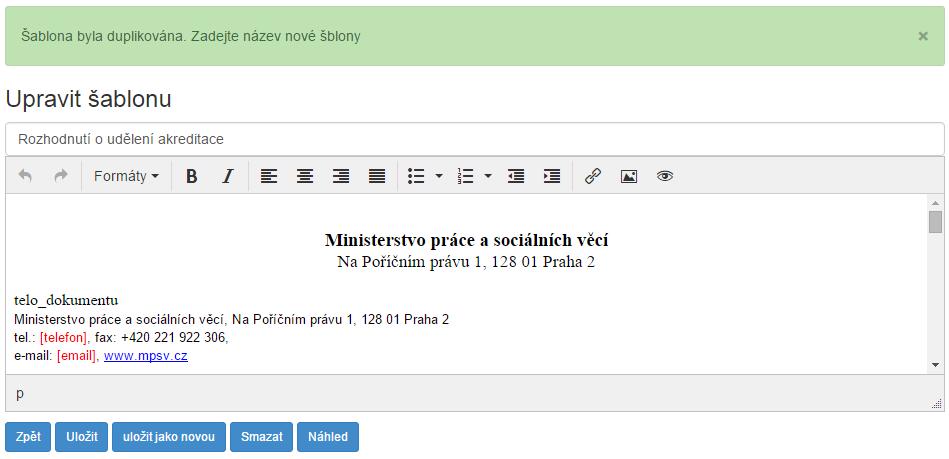Click the alert text 'Šablona byla duplikována'

point(102,36)
